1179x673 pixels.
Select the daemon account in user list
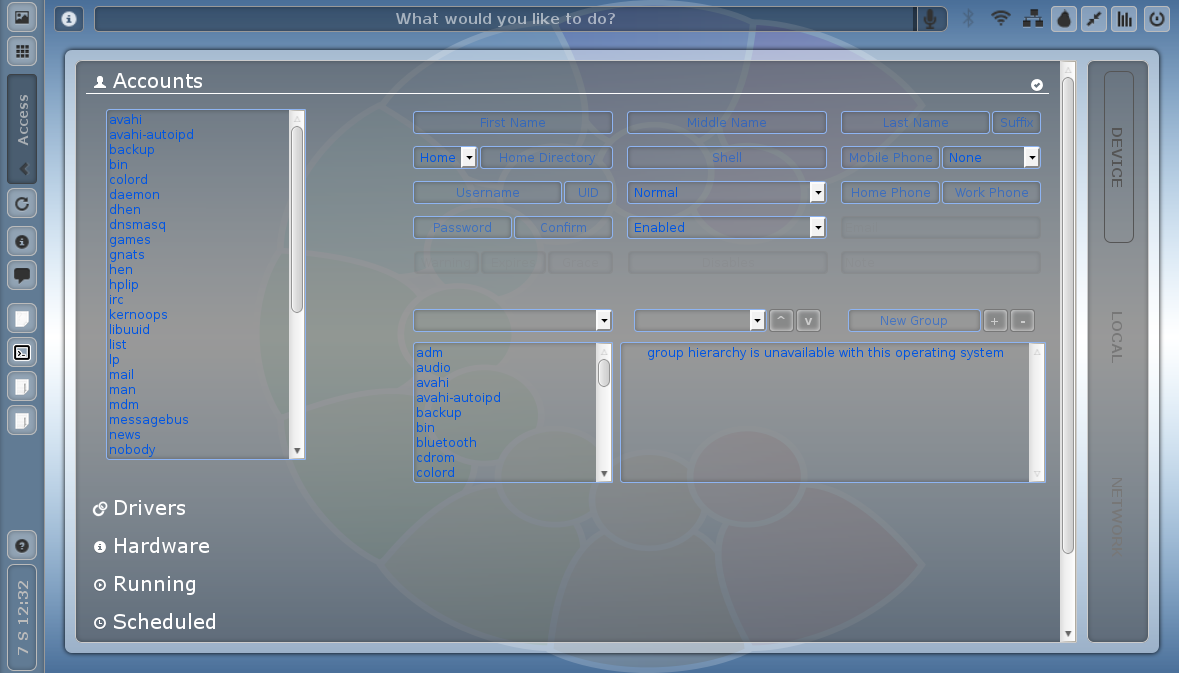pos(134,195)
